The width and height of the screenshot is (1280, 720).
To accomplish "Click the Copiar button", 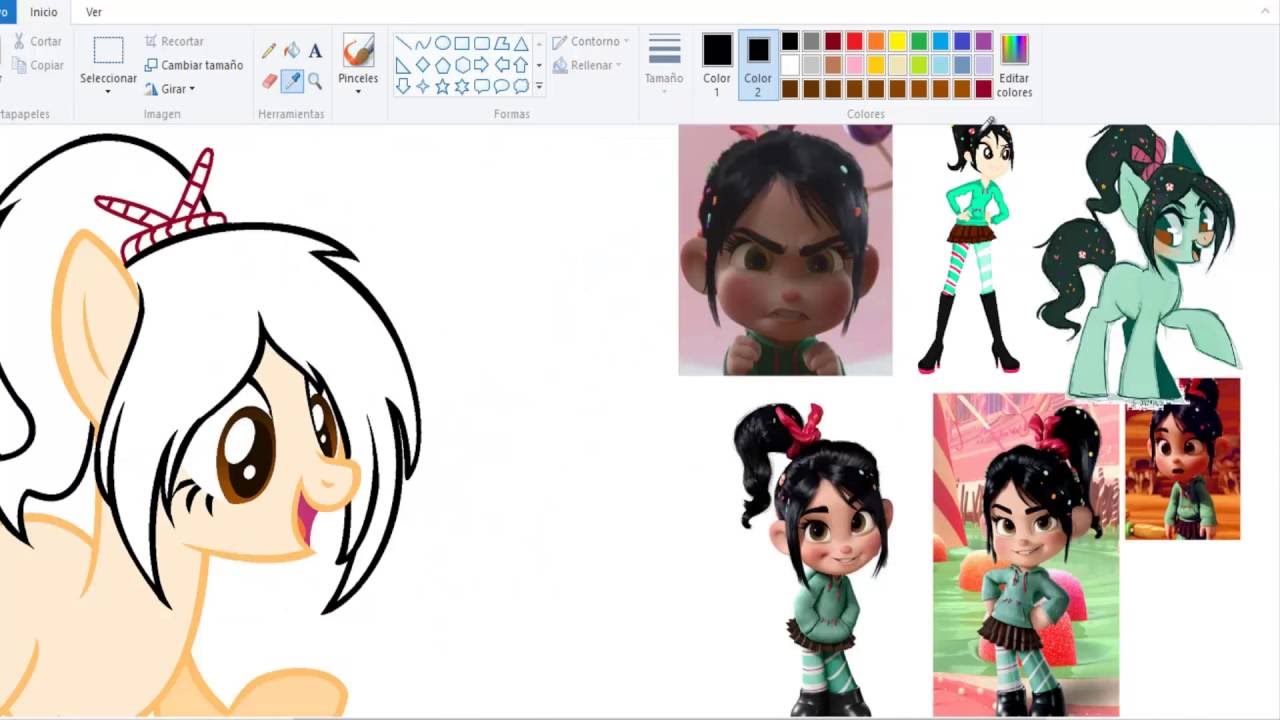I will [37, 65].
